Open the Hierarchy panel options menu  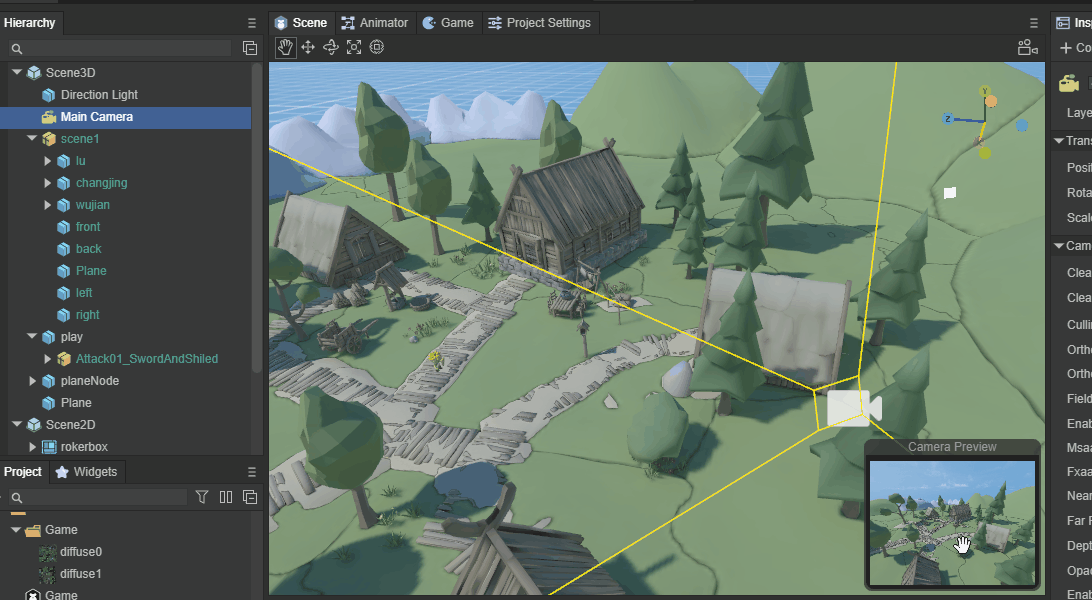click(x=251, y=23)
